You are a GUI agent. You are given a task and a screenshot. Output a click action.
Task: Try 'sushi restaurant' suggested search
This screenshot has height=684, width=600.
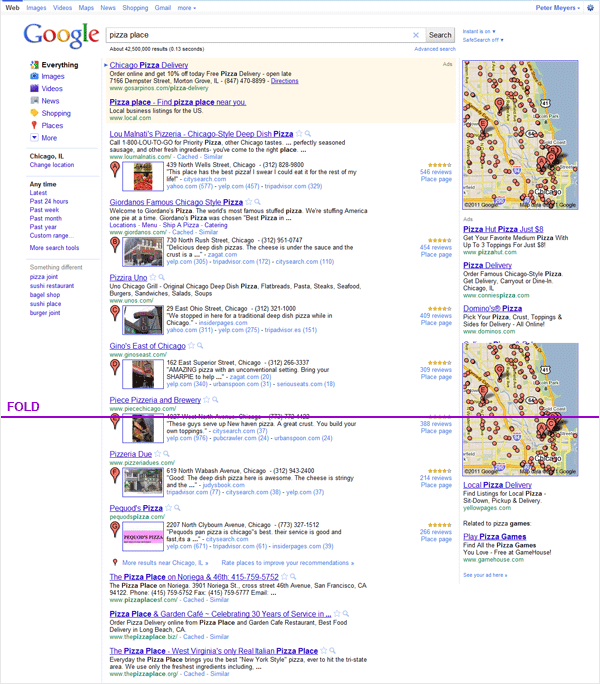(x=51, y=286)
